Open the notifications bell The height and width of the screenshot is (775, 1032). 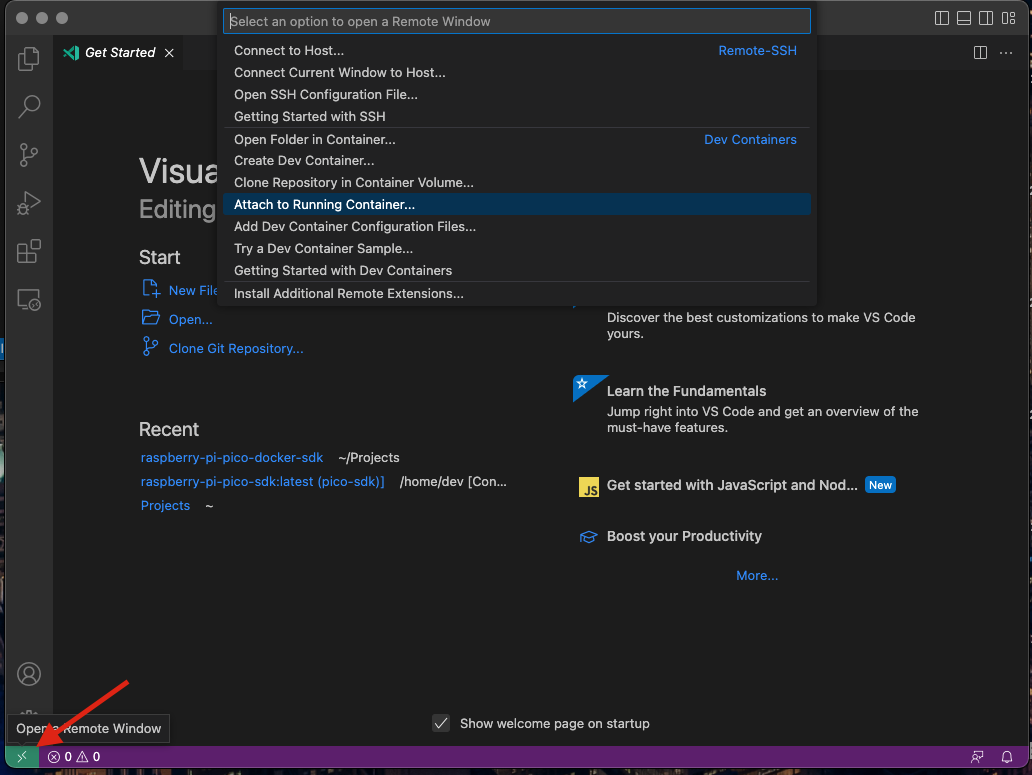coord(1007,757)
